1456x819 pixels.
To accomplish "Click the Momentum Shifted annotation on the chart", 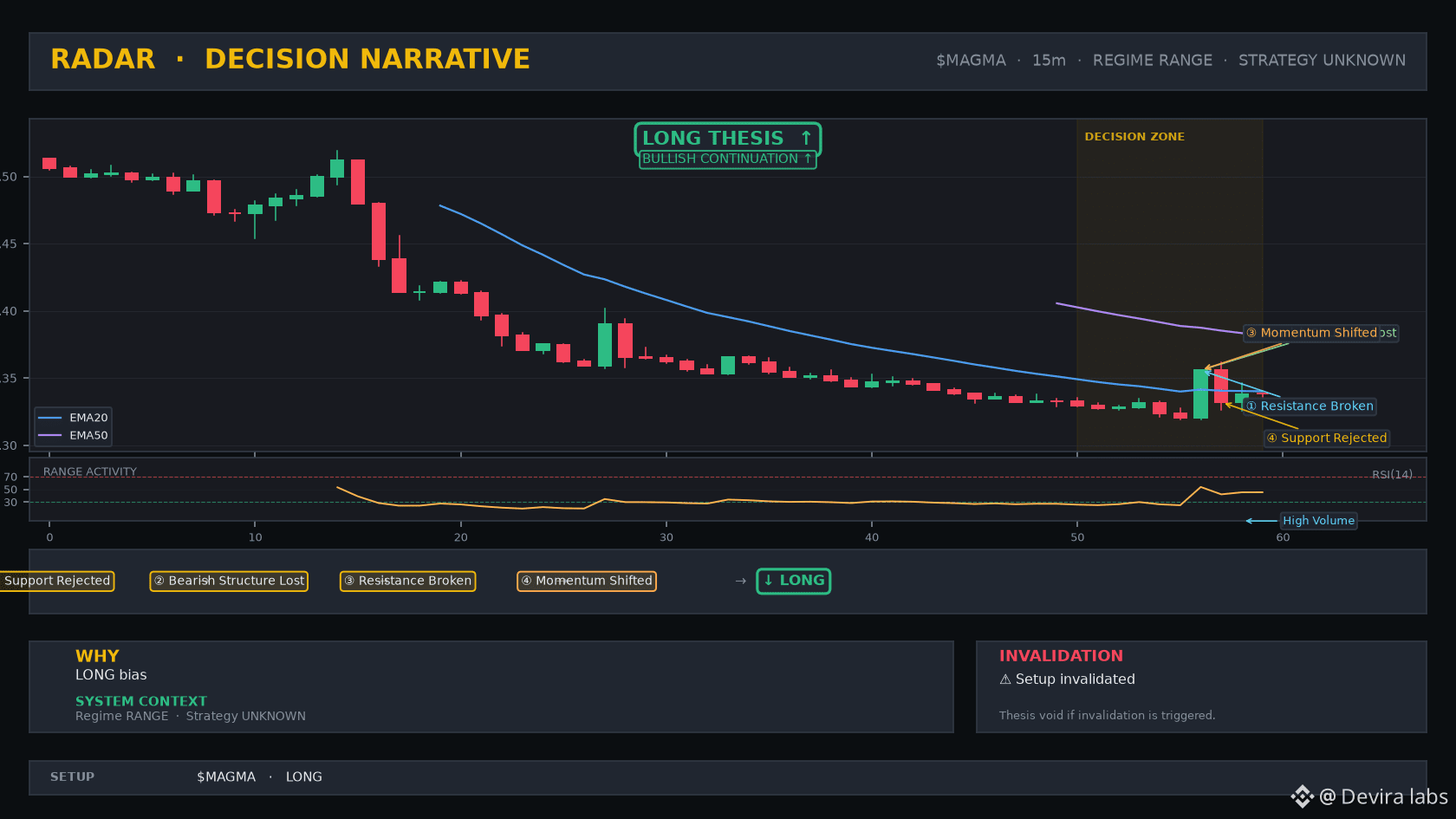I will tap(1311, 333).
